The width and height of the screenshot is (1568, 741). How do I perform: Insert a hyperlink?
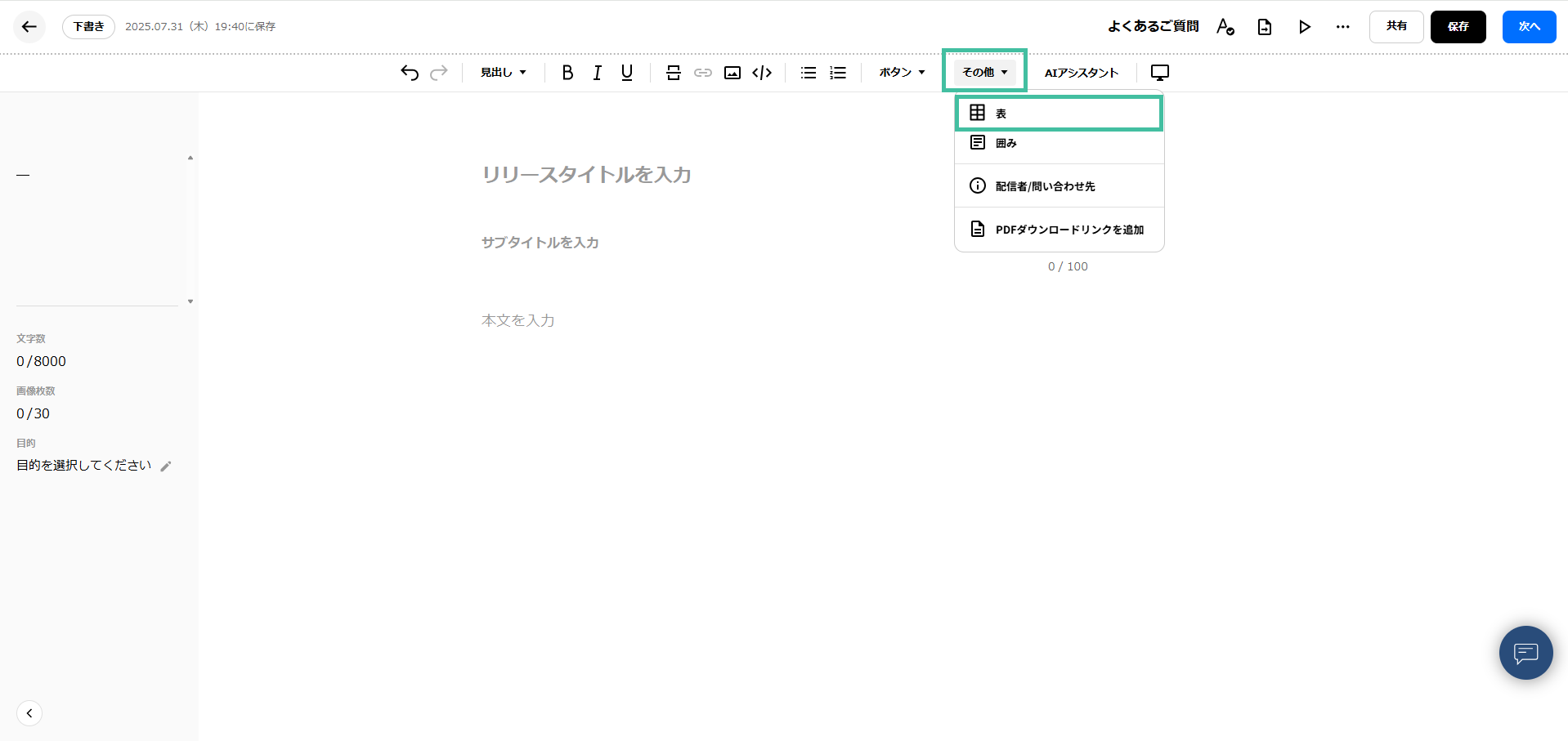click(702, 72)
